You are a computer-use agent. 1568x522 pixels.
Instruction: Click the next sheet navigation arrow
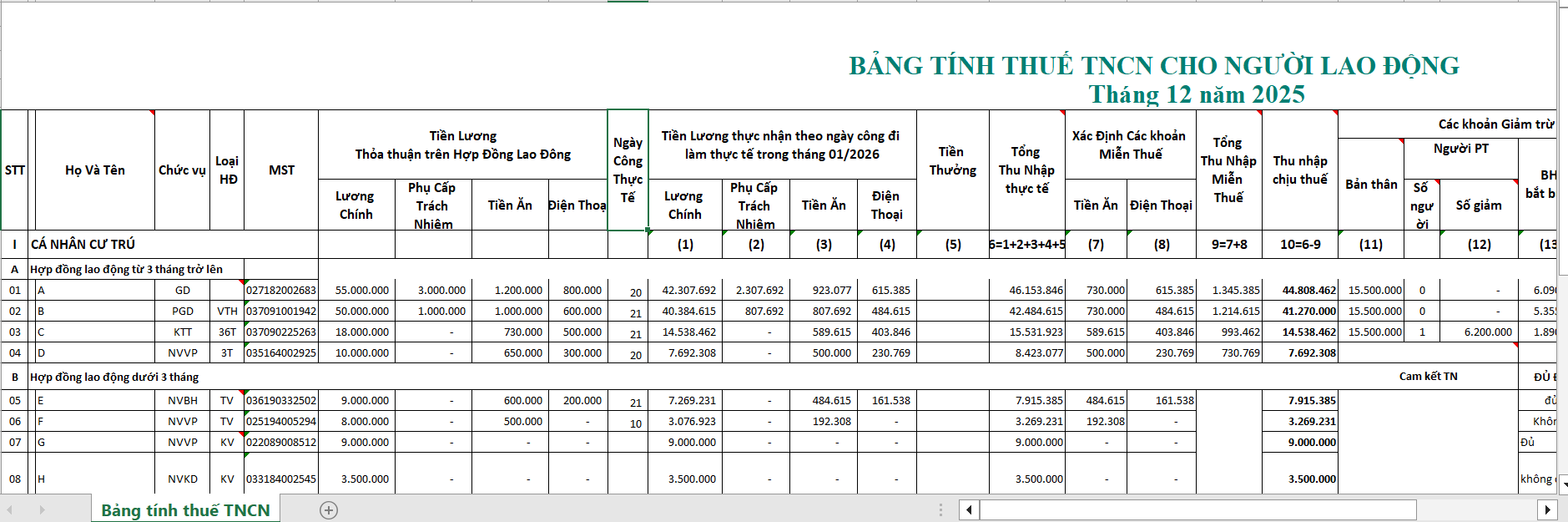42,509
